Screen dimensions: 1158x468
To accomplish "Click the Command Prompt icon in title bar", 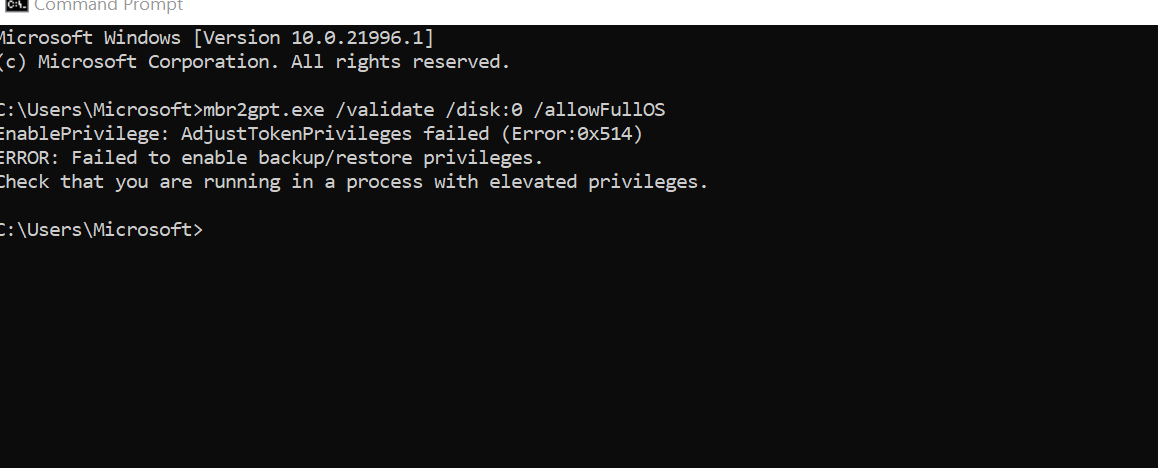I will point(14,6).
